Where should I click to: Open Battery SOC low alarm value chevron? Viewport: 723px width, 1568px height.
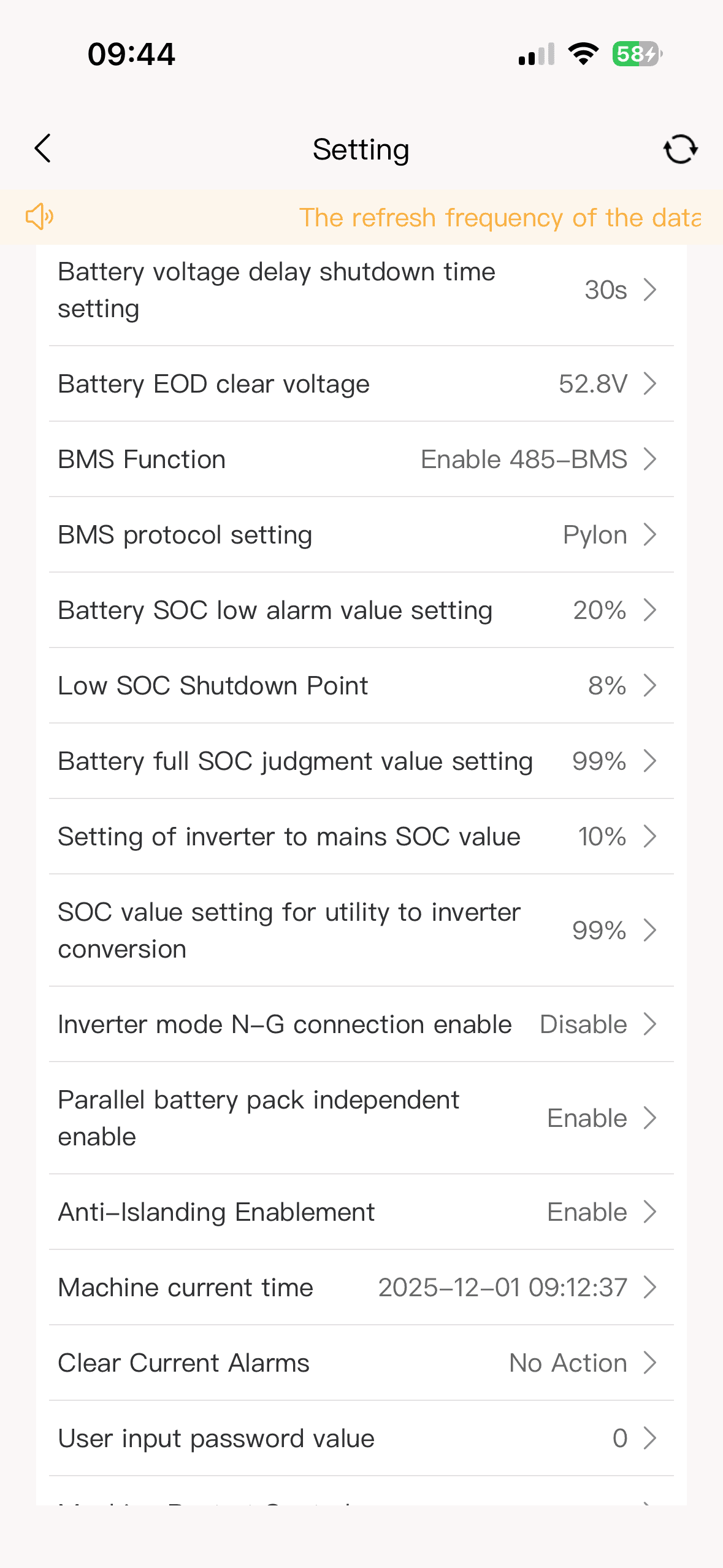[650, 610]
